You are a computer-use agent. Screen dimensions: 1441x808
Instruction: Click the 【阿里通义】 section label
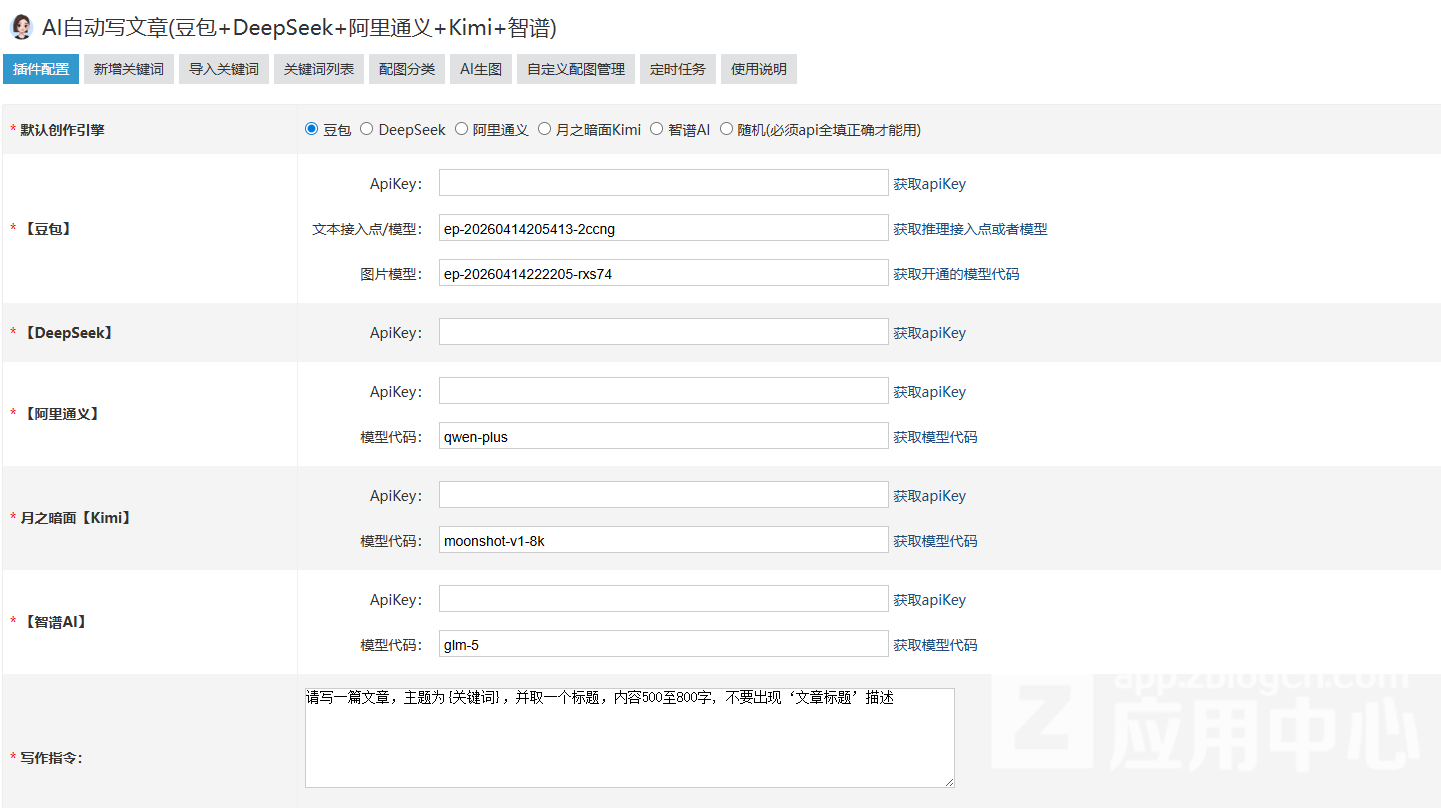[x=62, y=414]
